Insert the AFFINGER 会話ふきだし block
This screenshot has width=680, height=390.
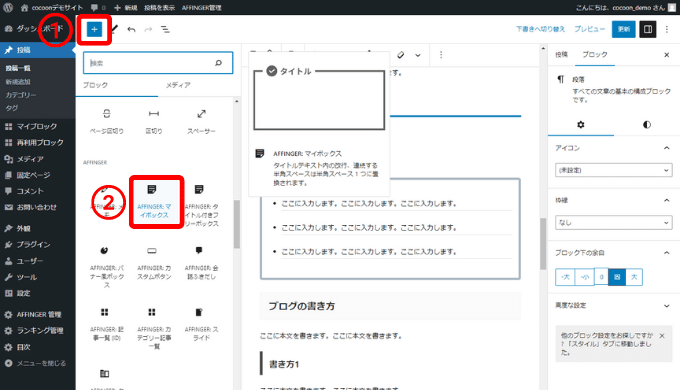pos(201,263)
